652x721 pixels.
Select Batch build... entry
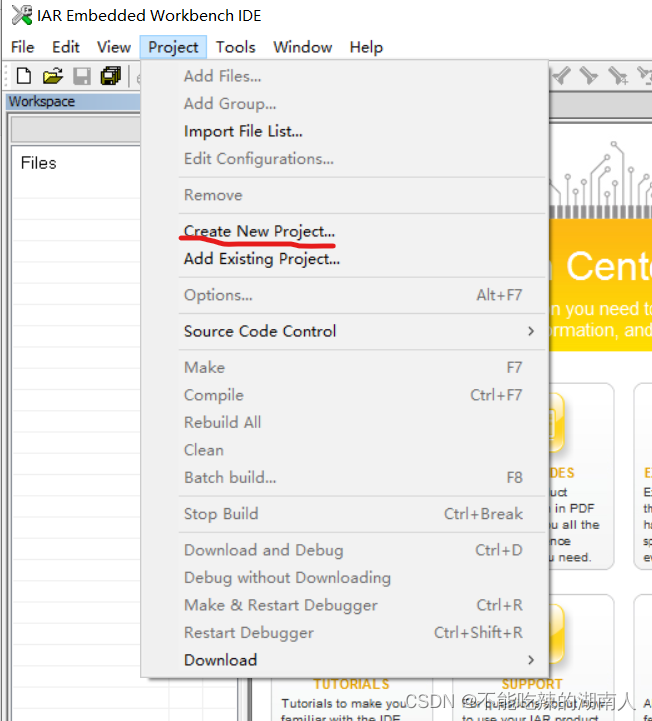click(344, 477)
